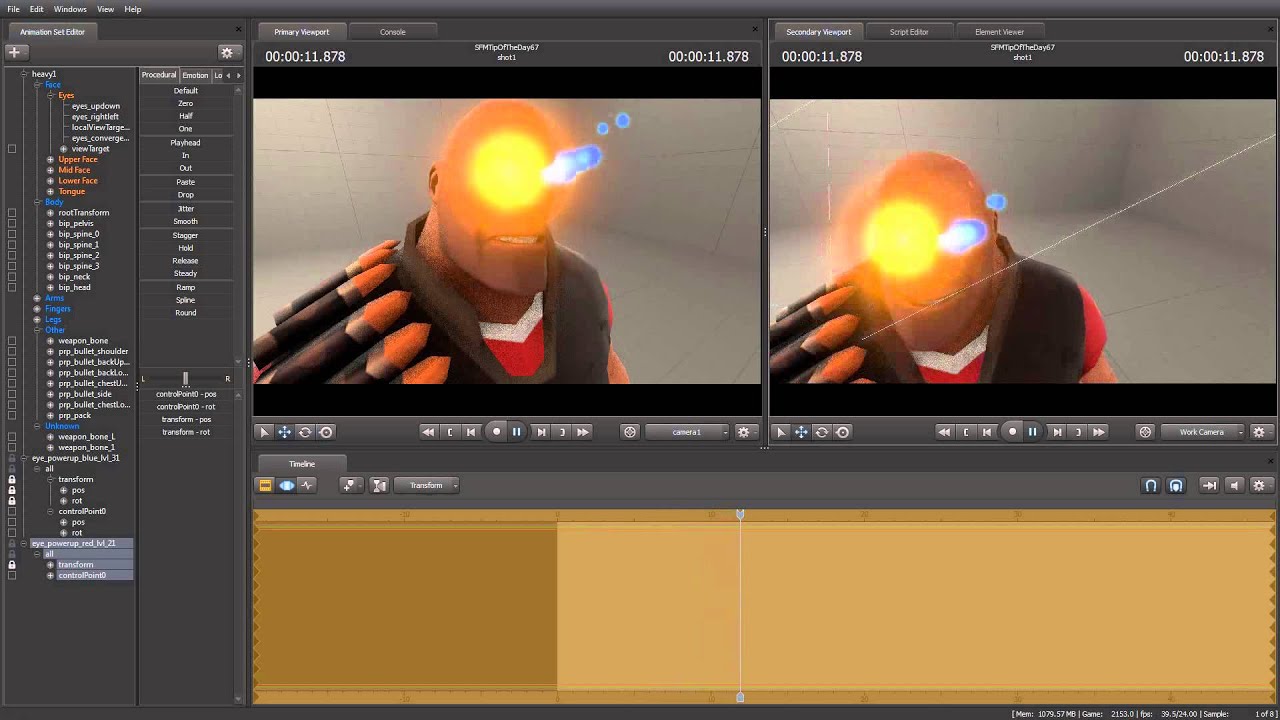Jump to start in primary viewport playback
The height and width of the screenshot is (720, 1280).
[x=428, y=432]
